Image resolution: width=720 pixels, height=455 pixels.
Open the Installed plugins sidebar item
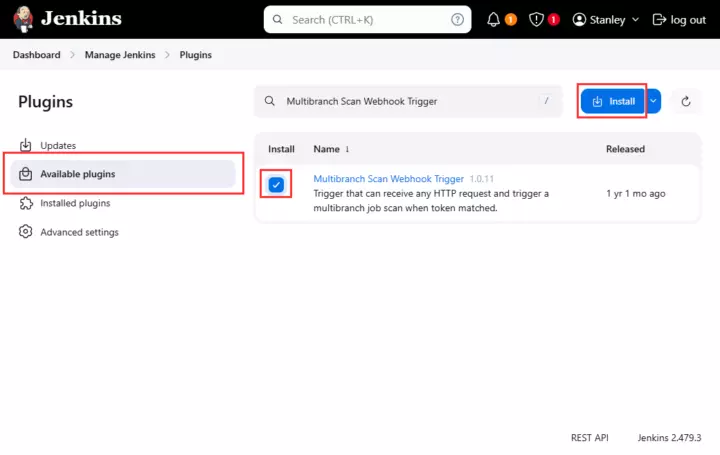pyautogui.click(x=123, y=203)
